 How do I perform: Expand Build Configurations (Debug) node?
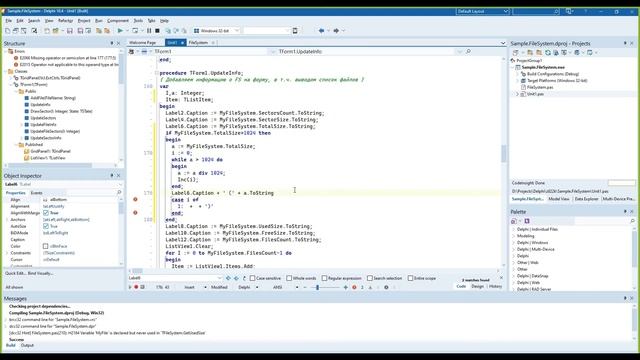518,74
